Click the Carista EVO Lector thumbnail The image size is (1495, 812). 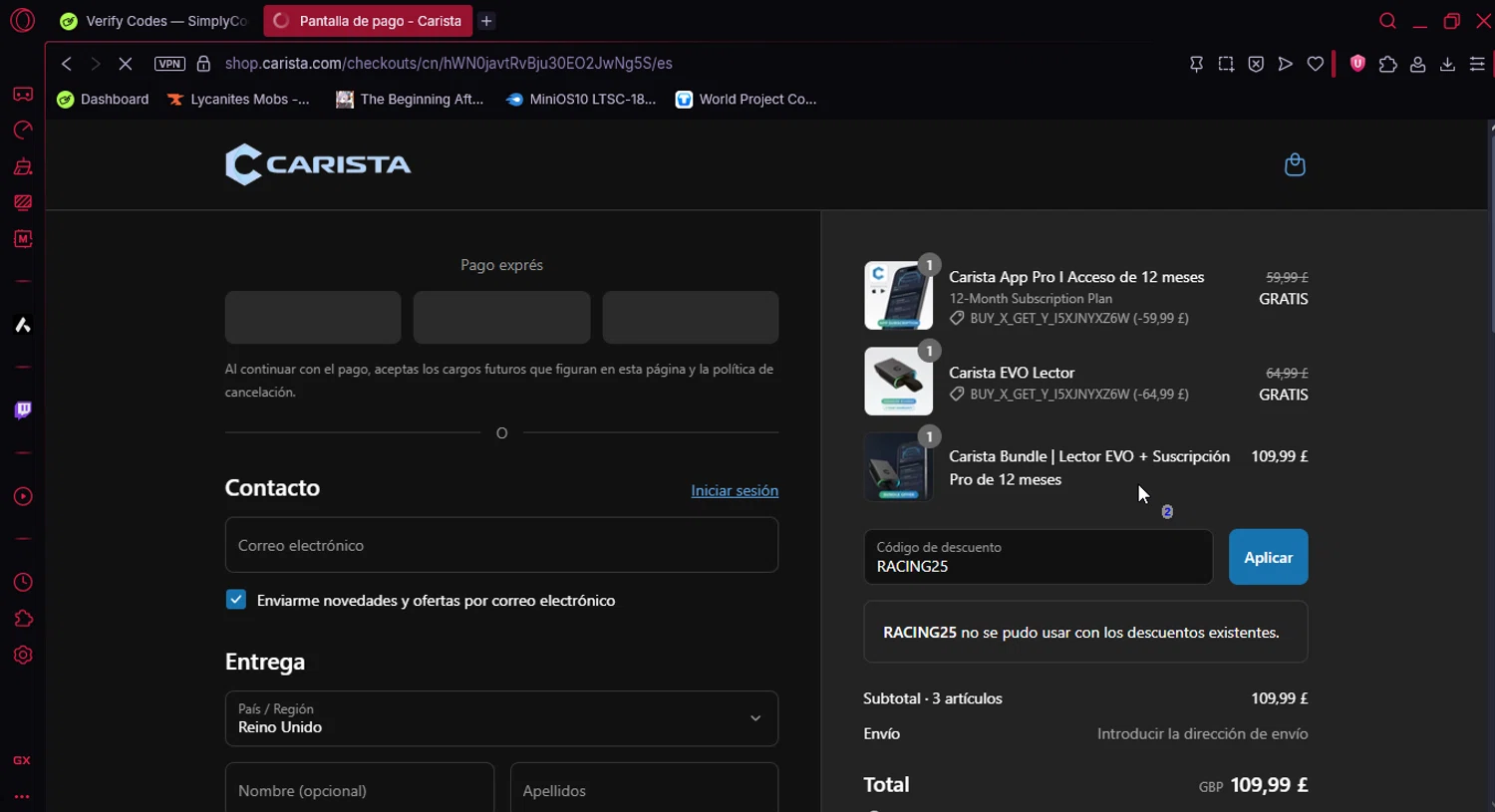[898, 381]
